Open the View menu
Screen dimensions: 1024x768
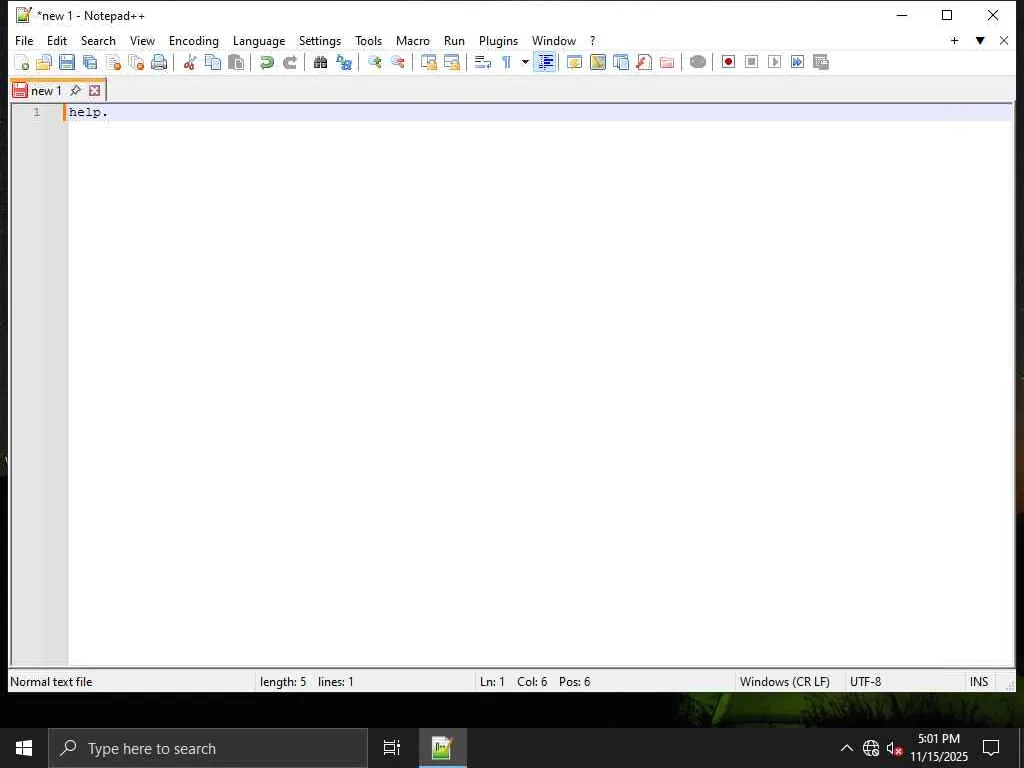tap(142, 40)
